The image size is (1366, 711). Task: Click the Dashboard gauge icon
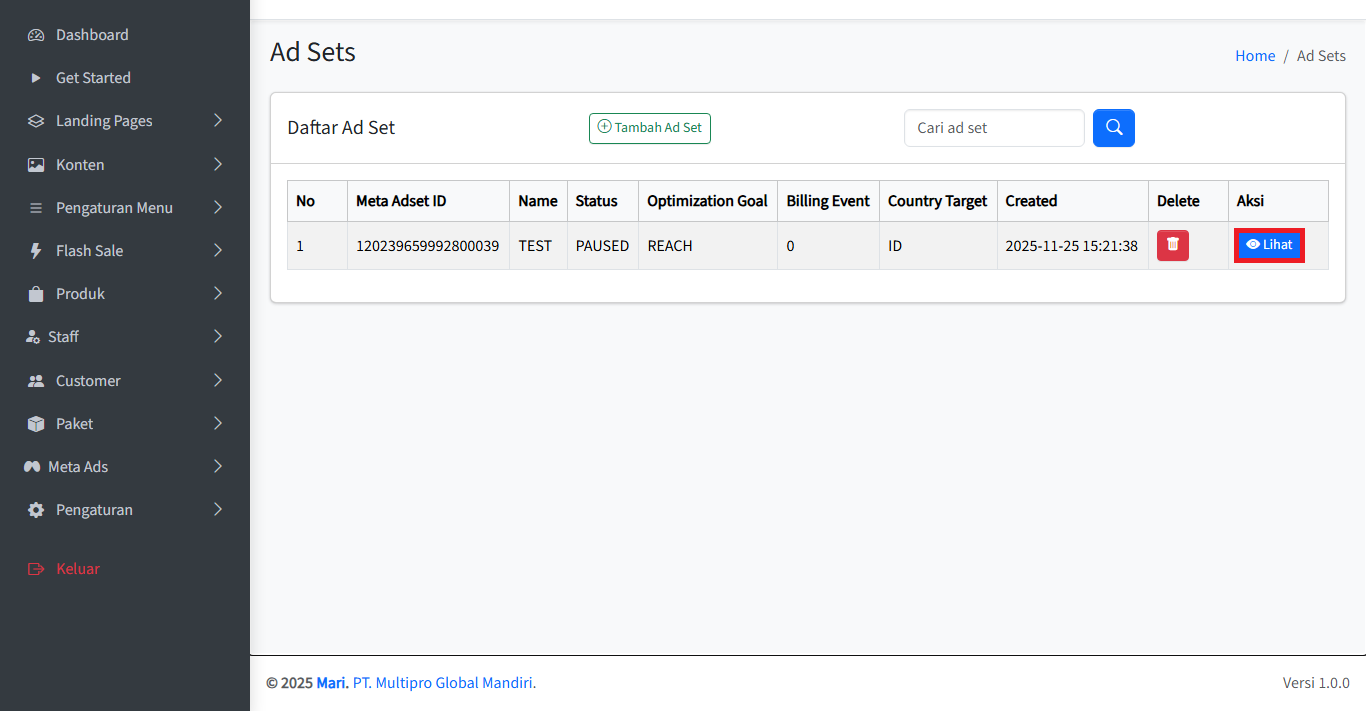click(36, 35)
